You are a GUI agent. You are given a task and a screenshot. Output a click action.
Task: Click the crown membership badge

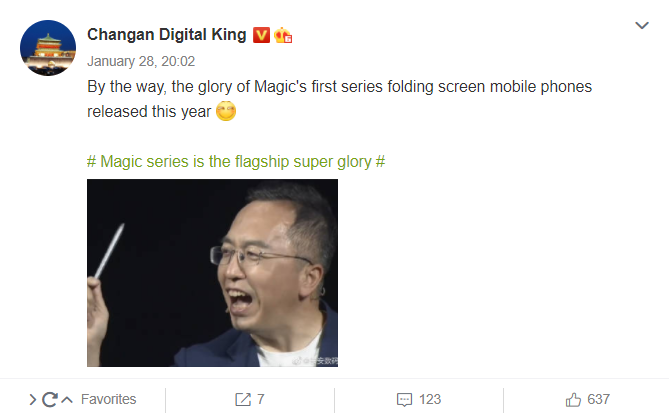pyautogui.click(x=283, y=35)
